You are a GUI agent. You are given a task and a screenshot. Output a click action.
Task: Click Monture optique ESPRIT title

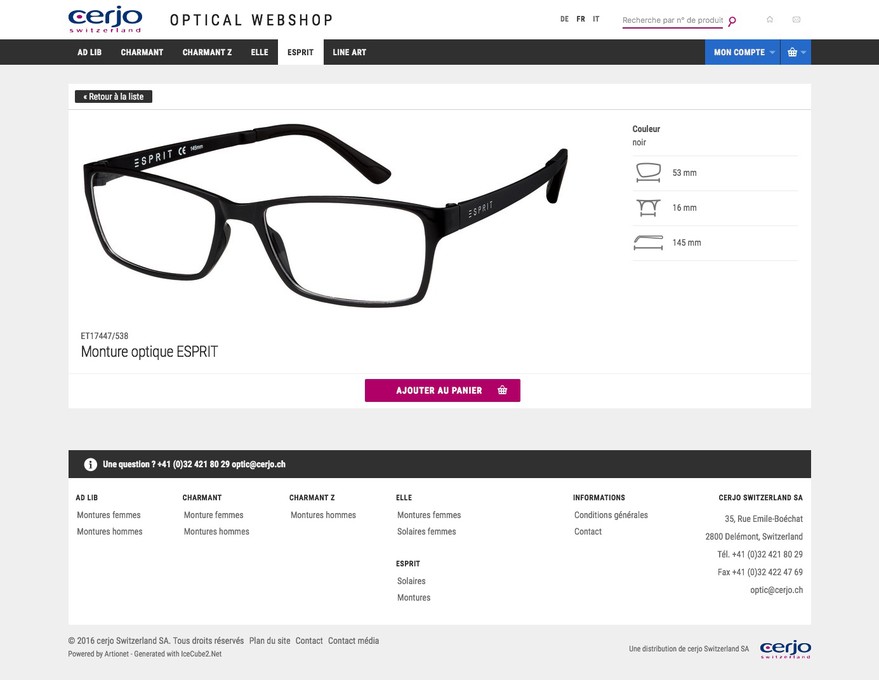pos(149,352)
